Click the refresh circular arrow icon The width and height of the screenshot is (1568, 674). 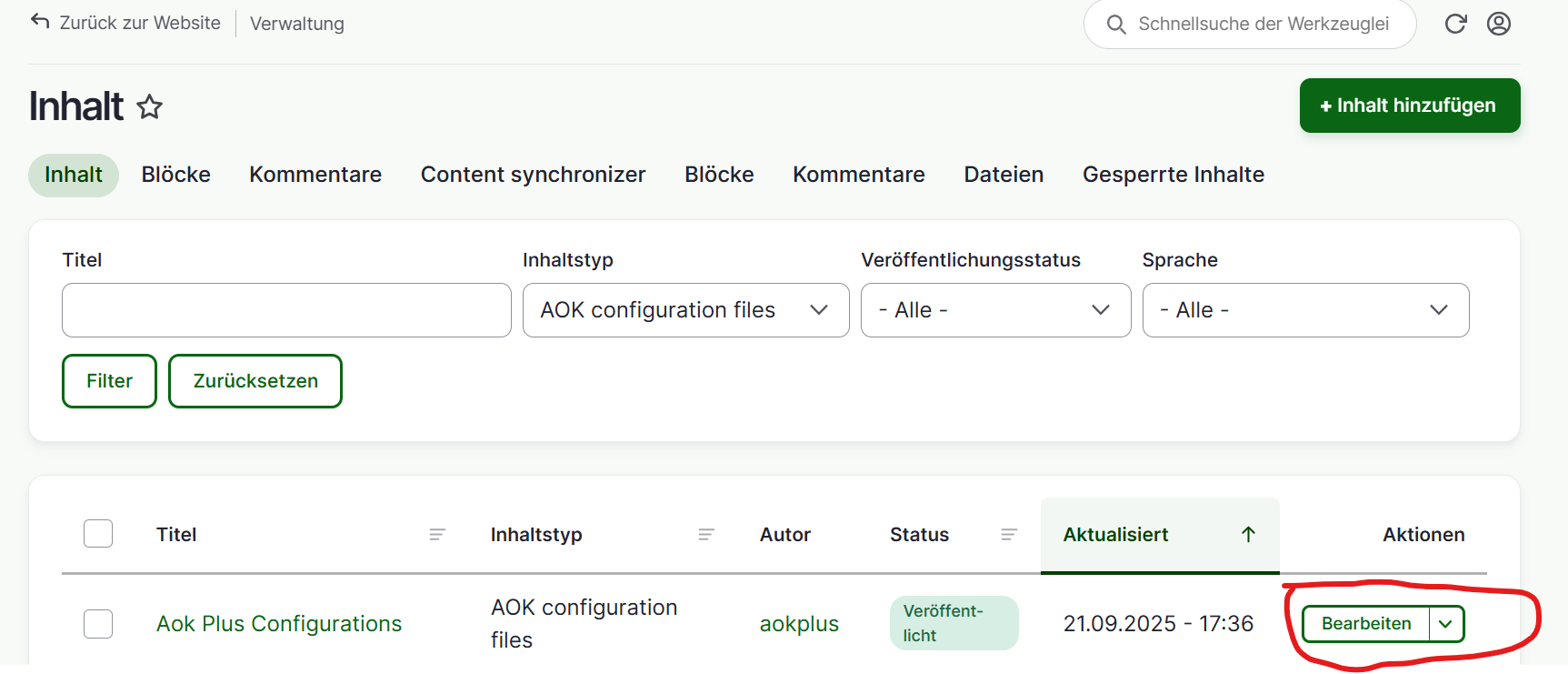coord(1455,24)
